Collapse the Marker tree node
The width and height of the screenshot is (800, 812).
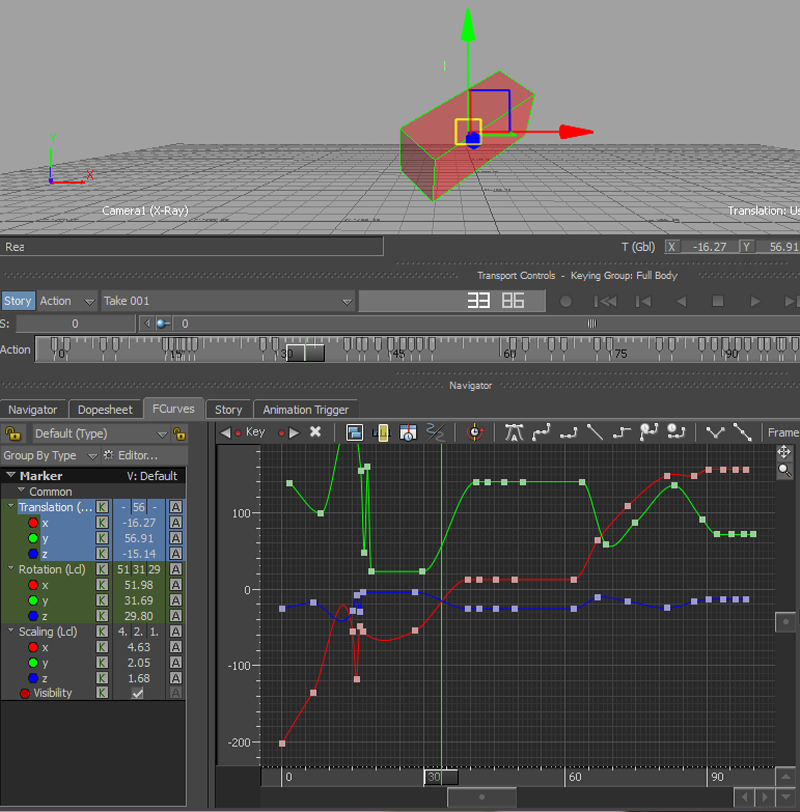pyautogui.click(x=10, y=475)
